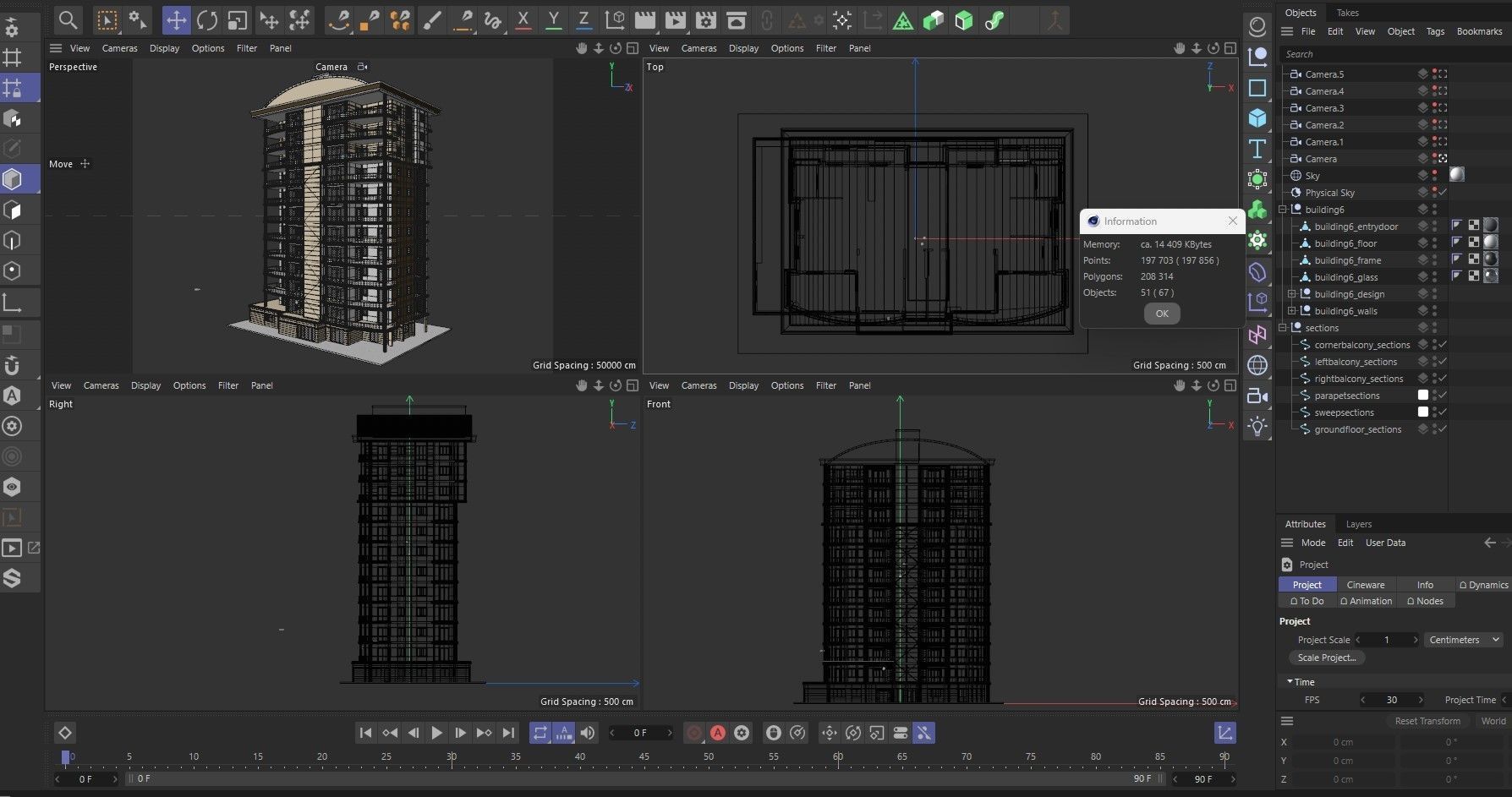
Task: Toggle timeline sound speaker icon
Action: (x=588, y=733)
